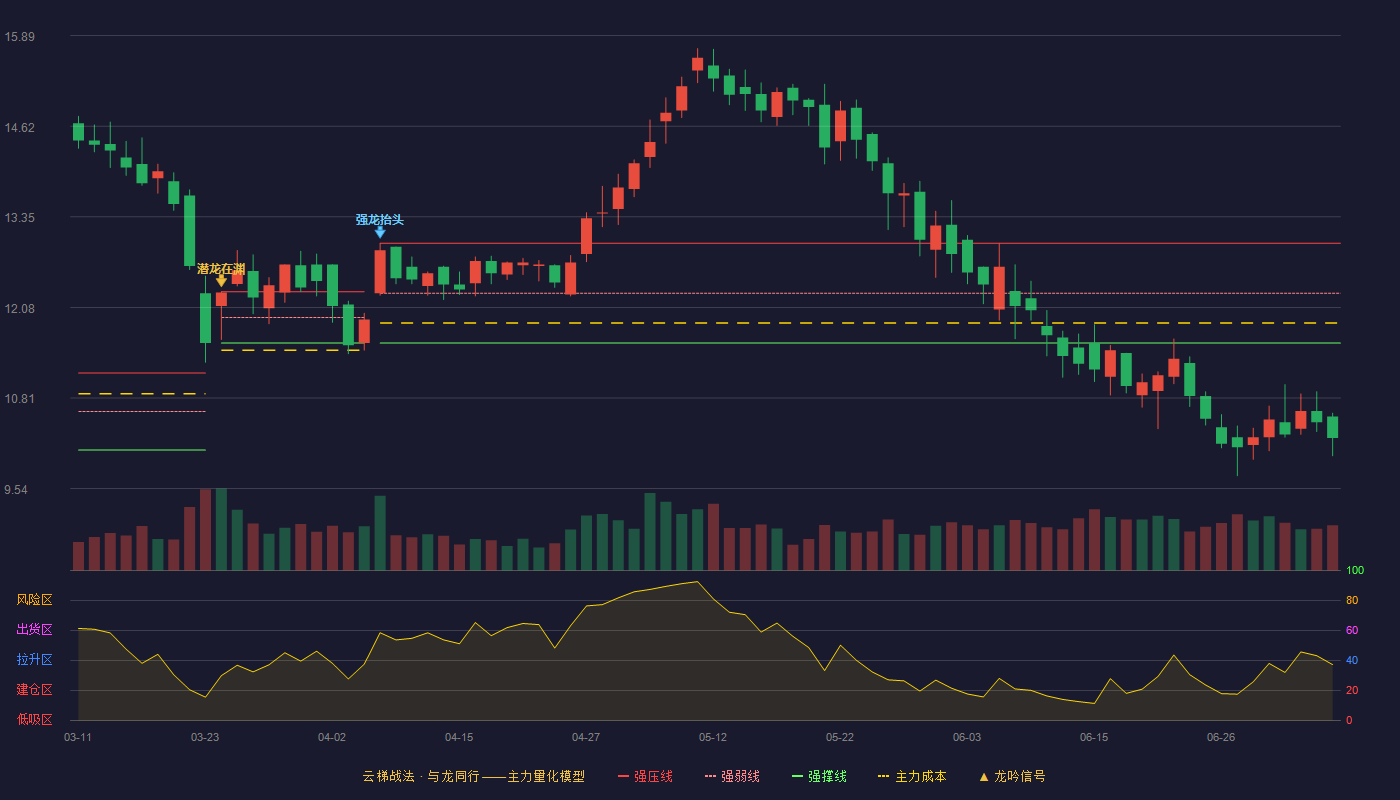Click the 潜龙在渊 yellow arrow signal marker
This screenshot has height=800, width=1400.
click(x=221, y=281)
